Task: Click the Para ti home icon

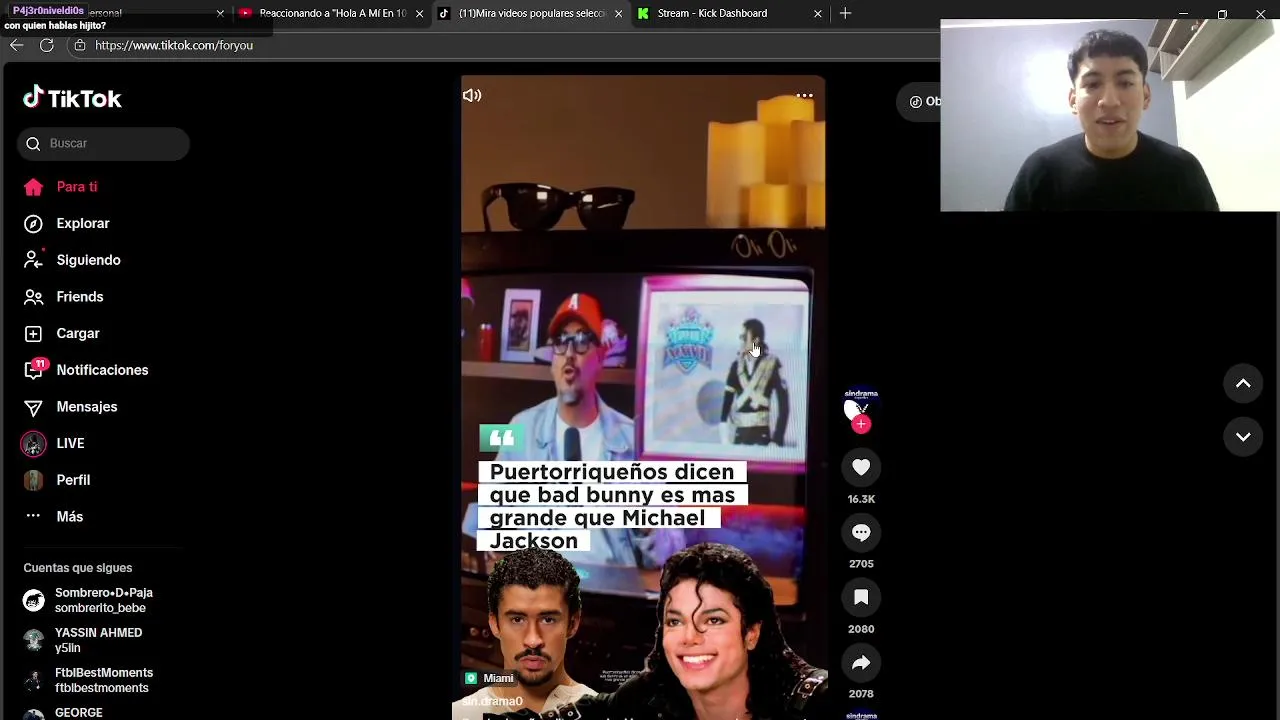Action: pos(33,187)
